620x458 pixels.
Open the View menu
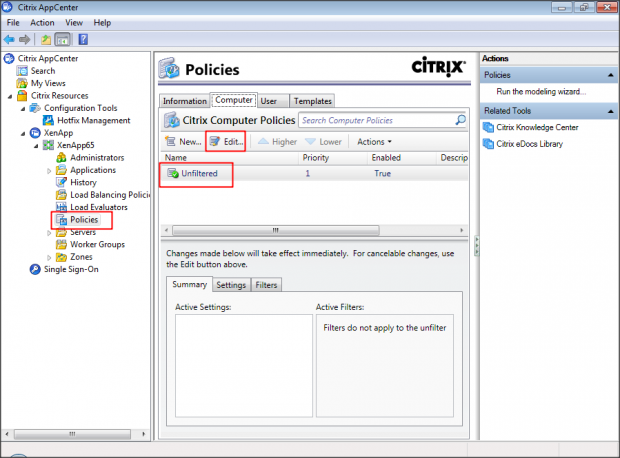(74, 23)
